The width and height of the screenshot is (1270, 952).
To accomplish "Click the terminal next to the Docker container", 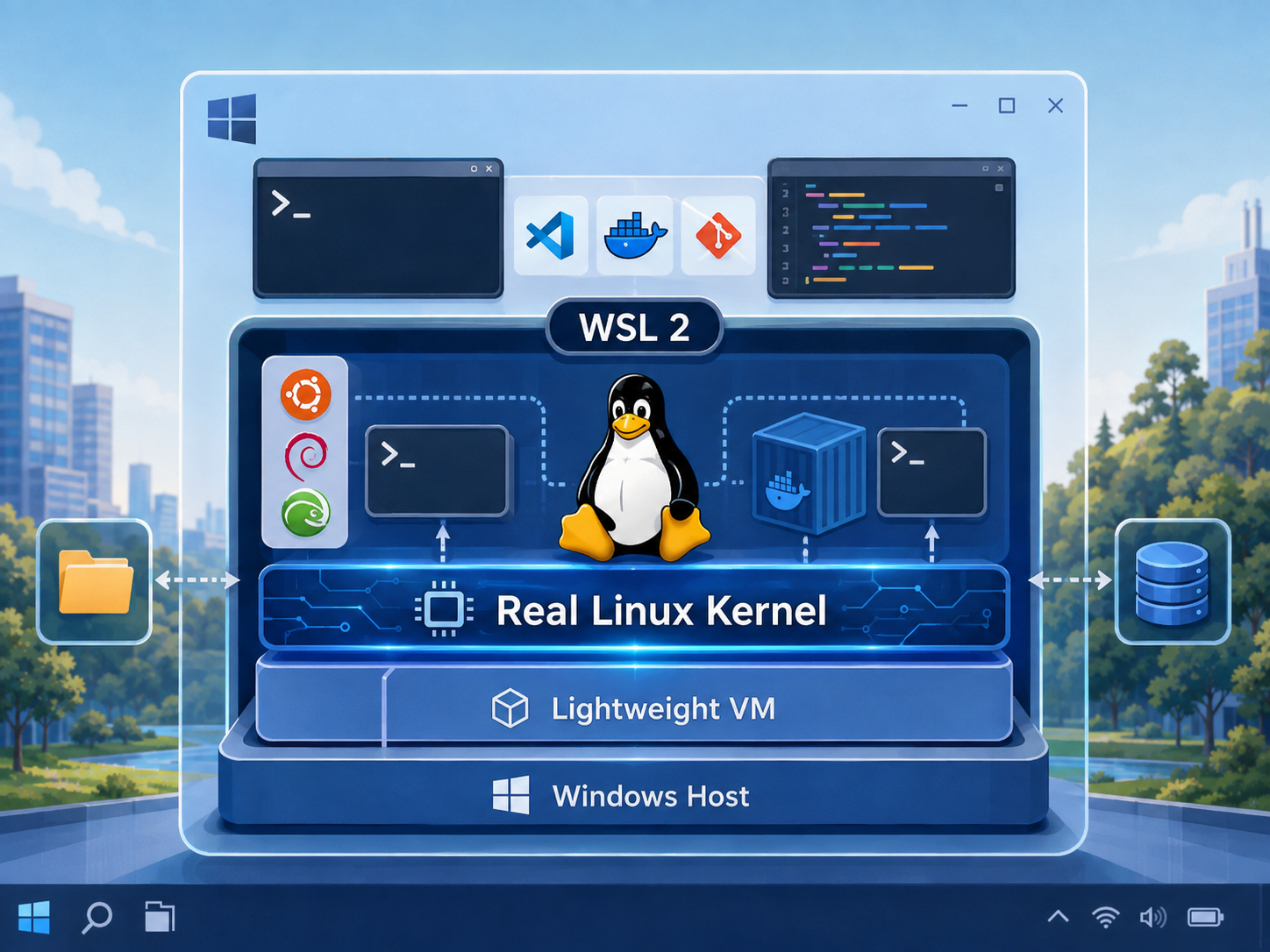I will [x=932, y=472].
